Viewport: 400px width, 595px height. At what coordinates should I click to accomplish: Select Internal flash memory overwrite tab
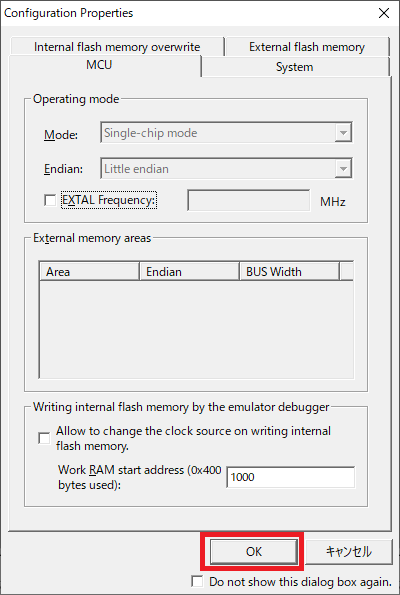click(117, 47)
